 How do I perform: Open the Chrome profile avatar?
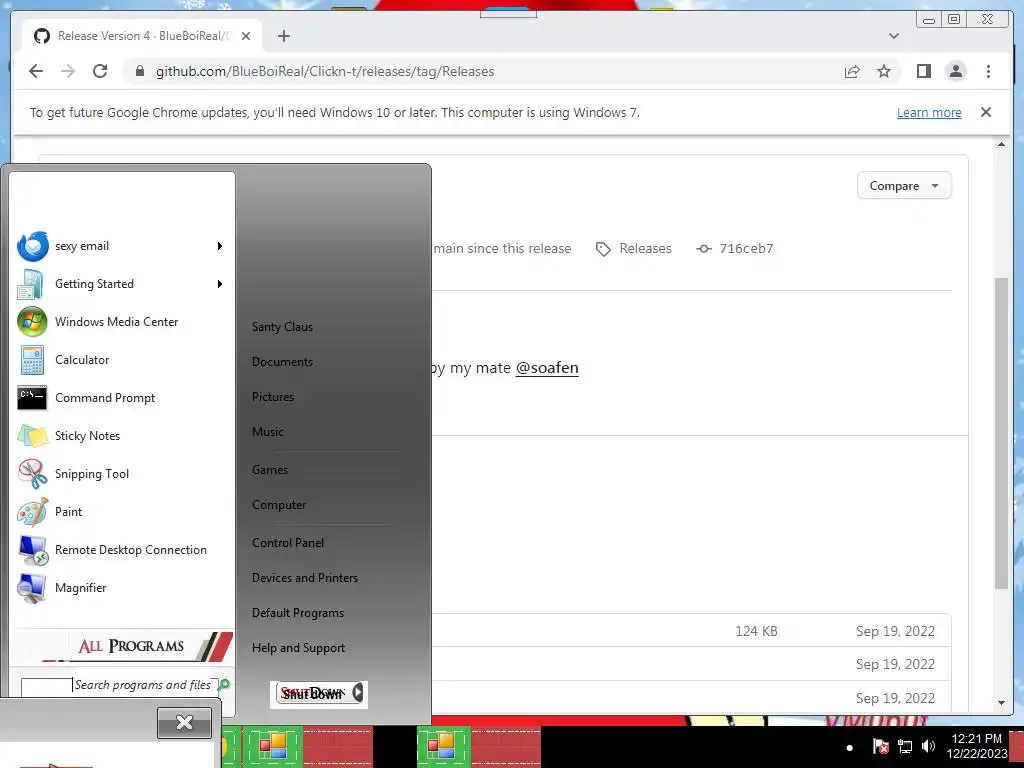point(955,71)
